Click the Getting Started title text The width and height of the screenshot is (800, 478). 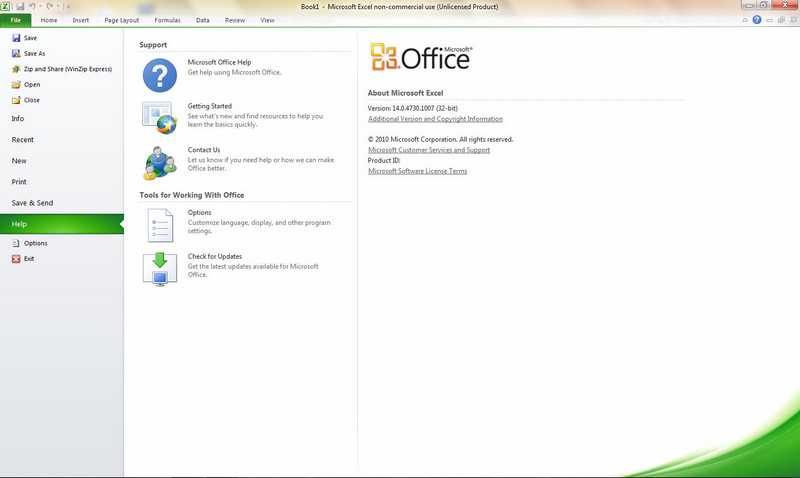(x=210, y=106)
